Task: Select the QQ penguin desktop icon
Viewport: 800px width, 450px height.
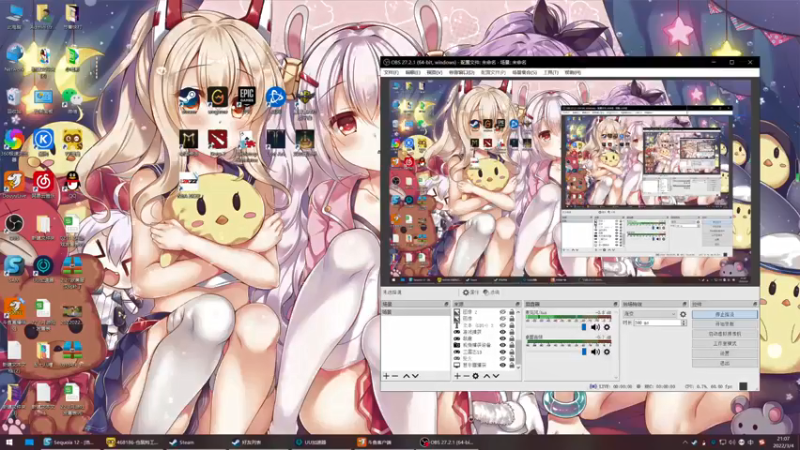Action: [72, 184]
